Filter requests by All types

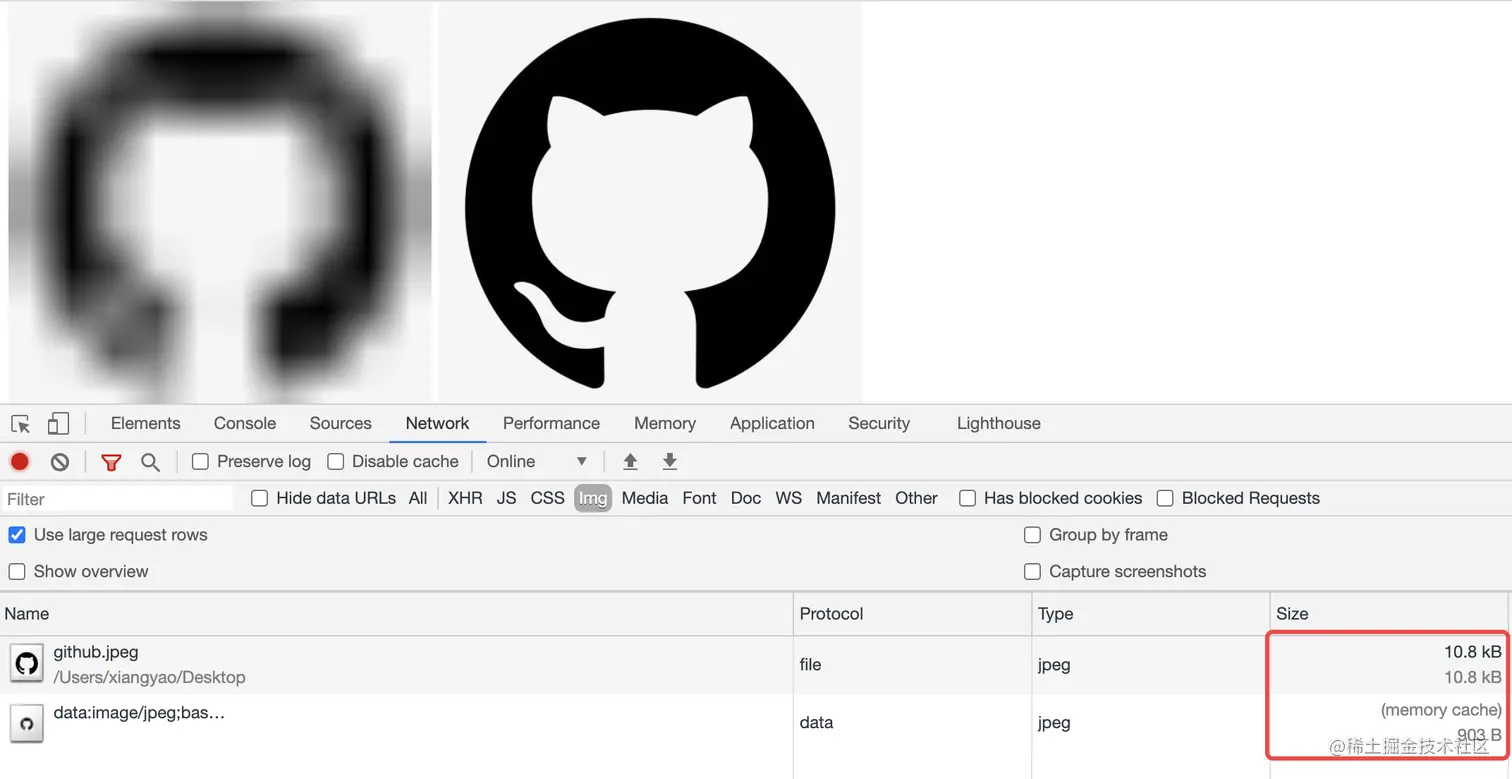[418, 498]
